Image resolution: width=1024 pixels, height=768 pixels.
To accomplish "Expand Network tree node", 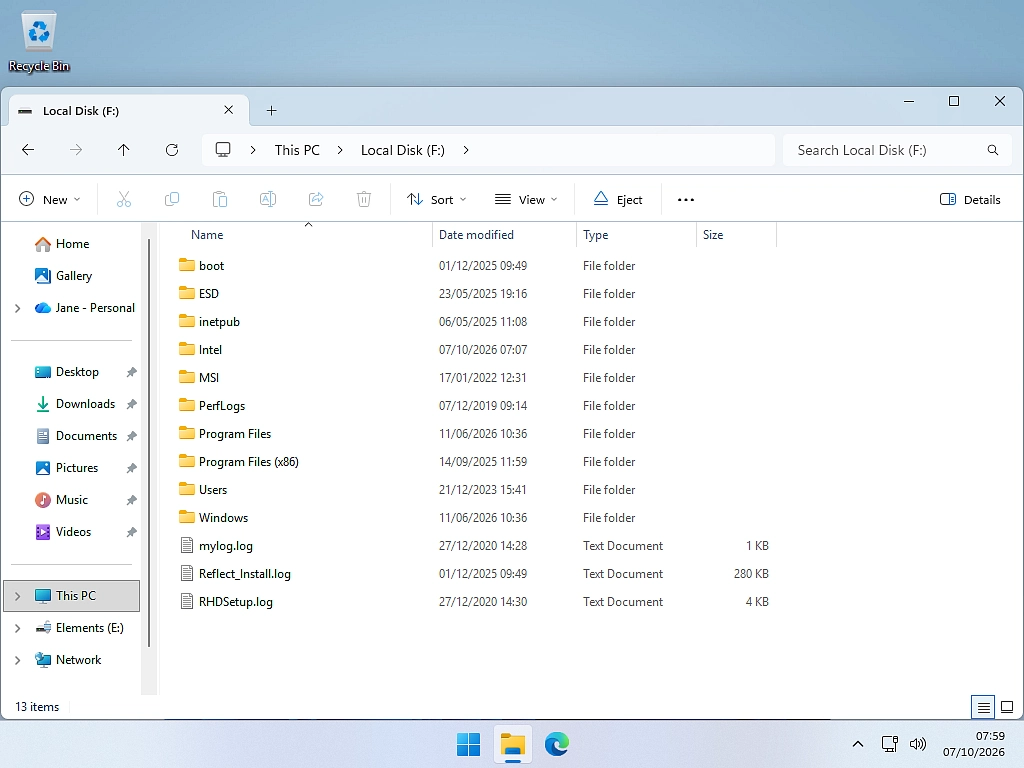I will click(x=18, y=660).
